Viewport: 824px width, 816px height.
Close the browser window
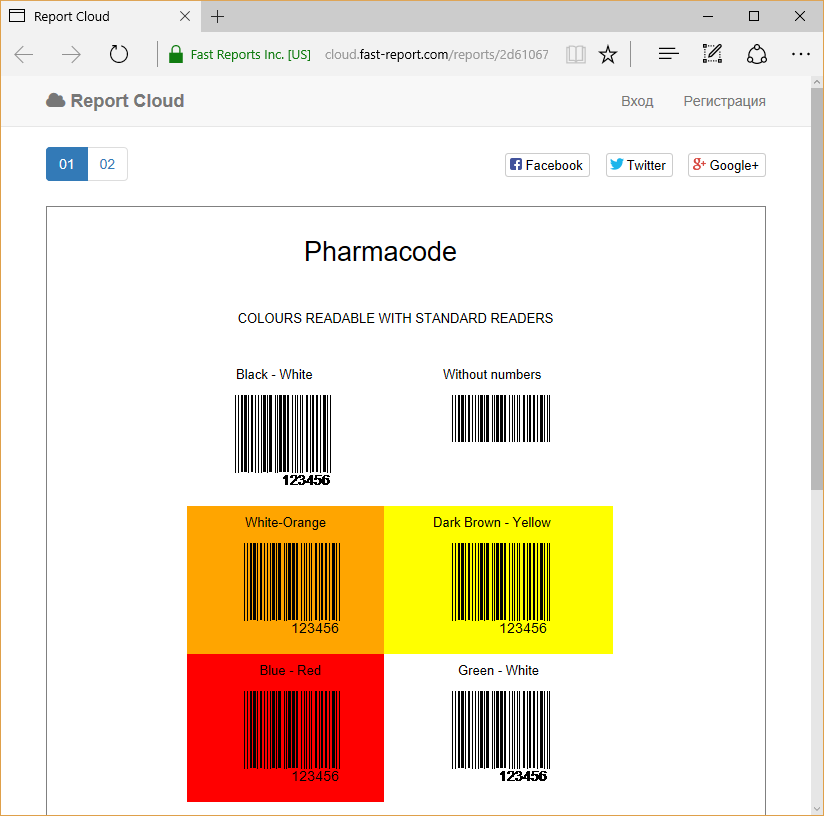coord(800,16)
